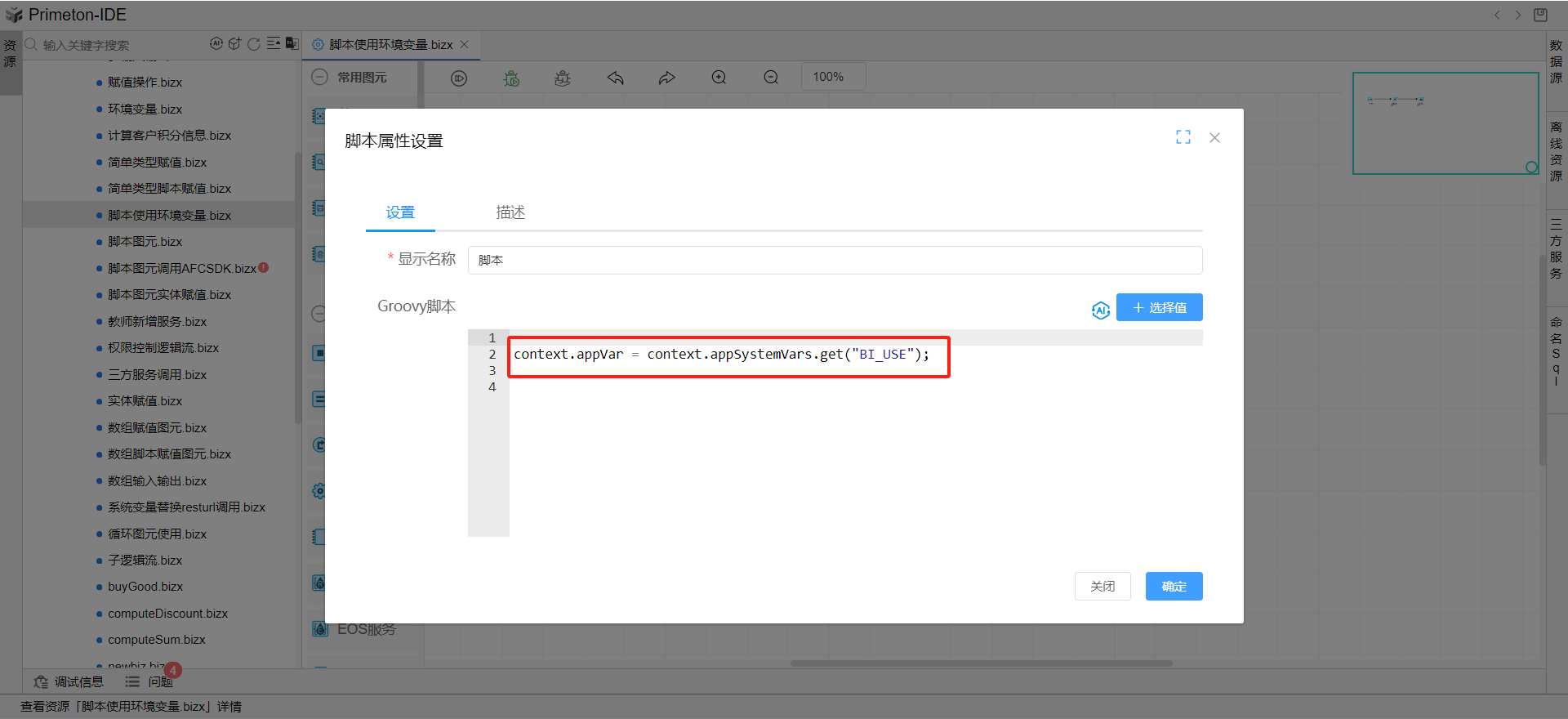The width and height of the screenshot is (1568, 719).
Task: Zoom out using the magnifier minus icon
Action: pos(771,78)
